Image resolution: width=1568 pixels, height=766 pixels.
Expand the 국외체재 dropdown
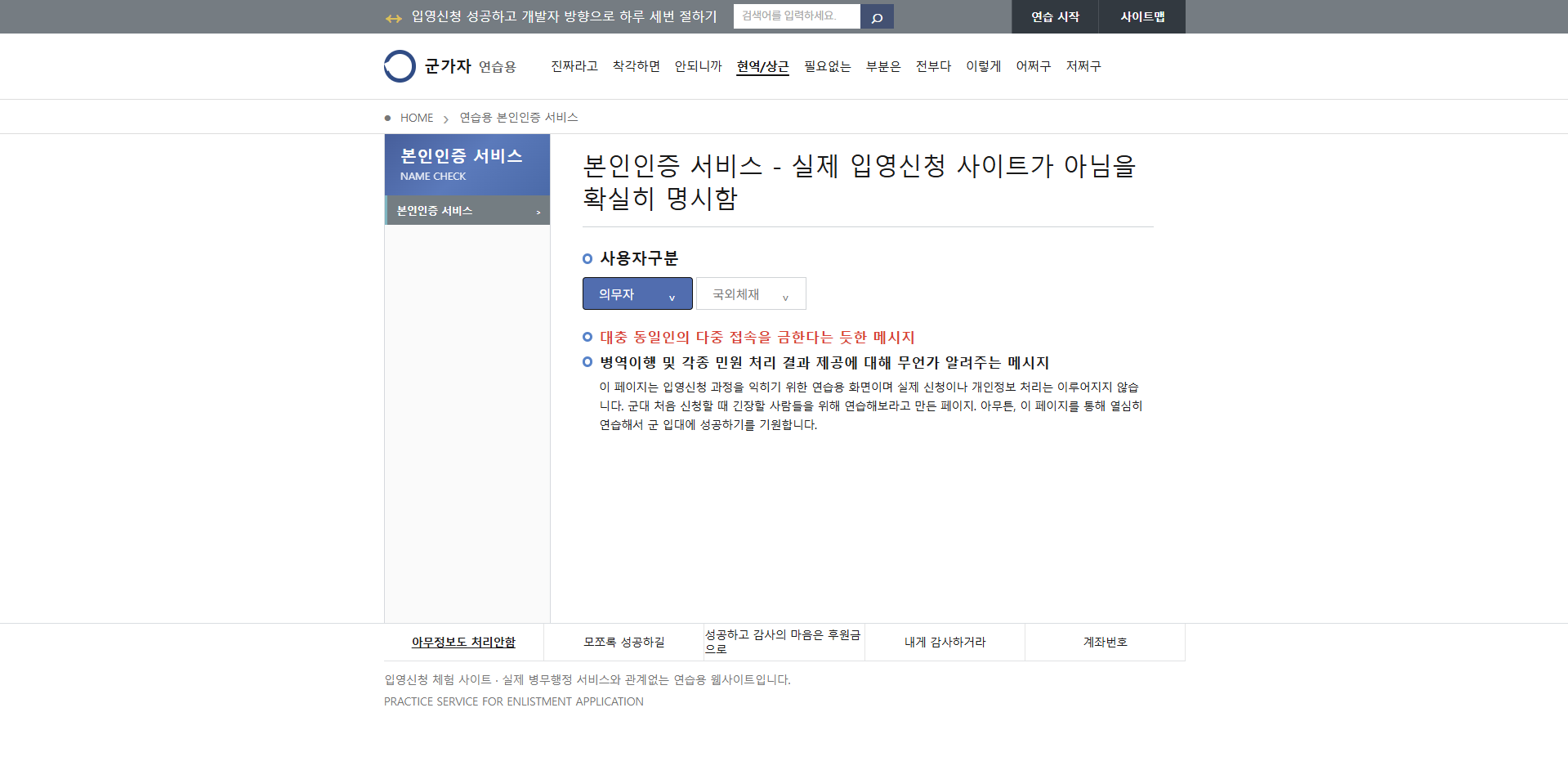click(751, 293)
